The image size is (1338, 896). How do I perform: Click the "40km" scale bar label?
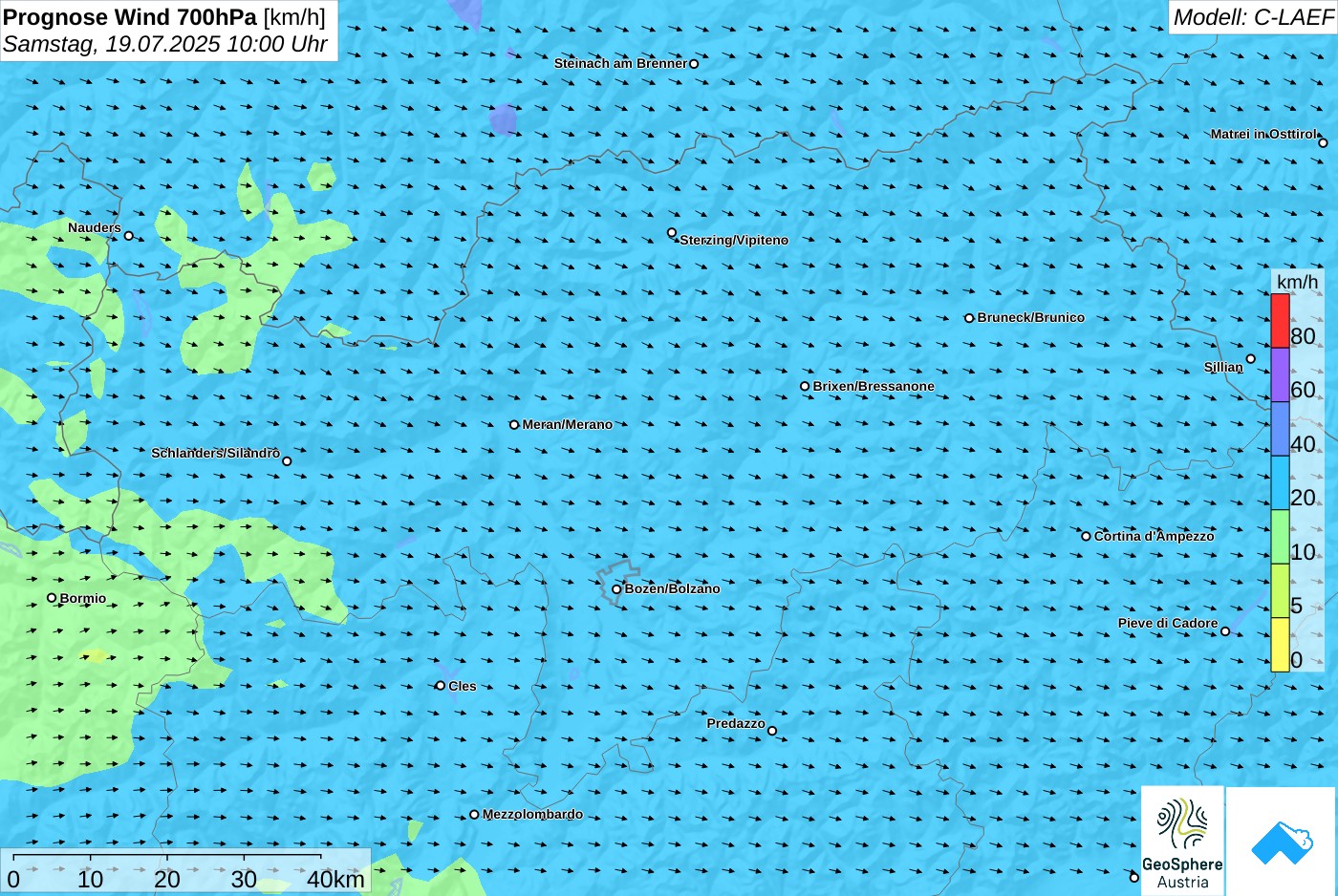[x=335, y=879]
